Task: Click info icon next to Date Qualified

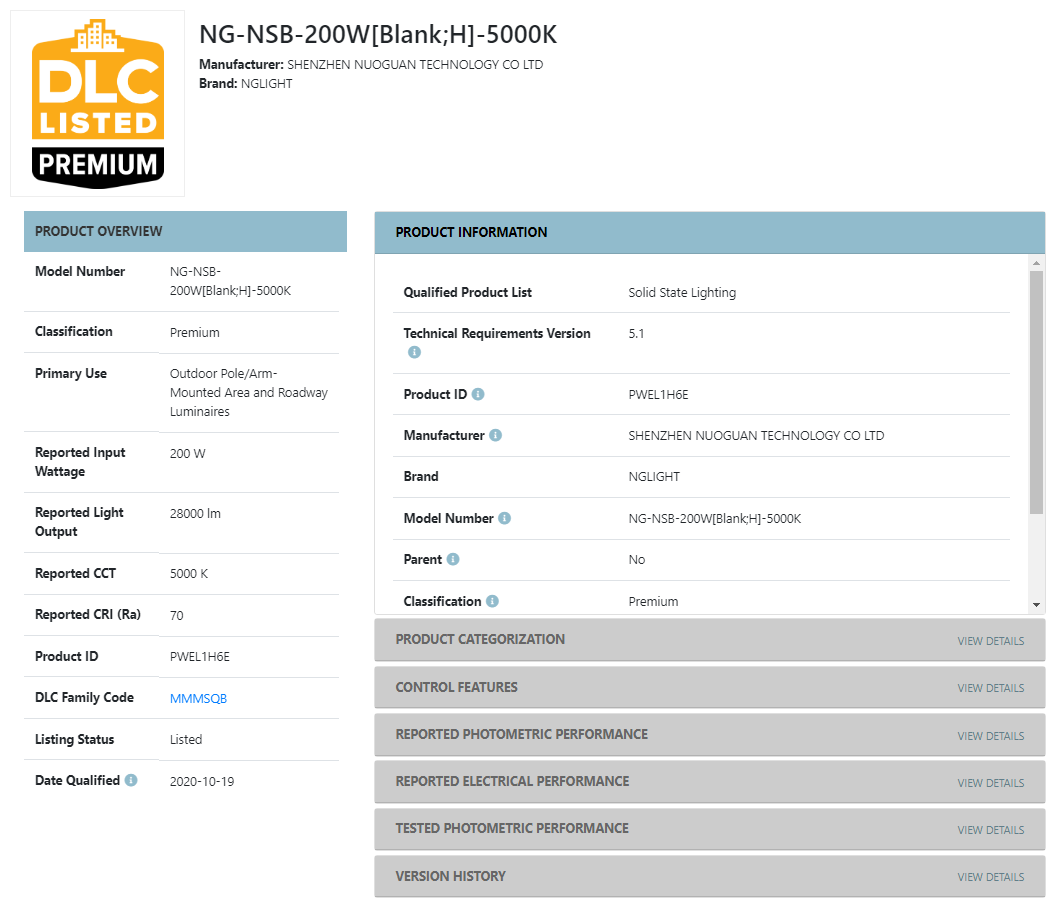Action: (x=131, y=780)
